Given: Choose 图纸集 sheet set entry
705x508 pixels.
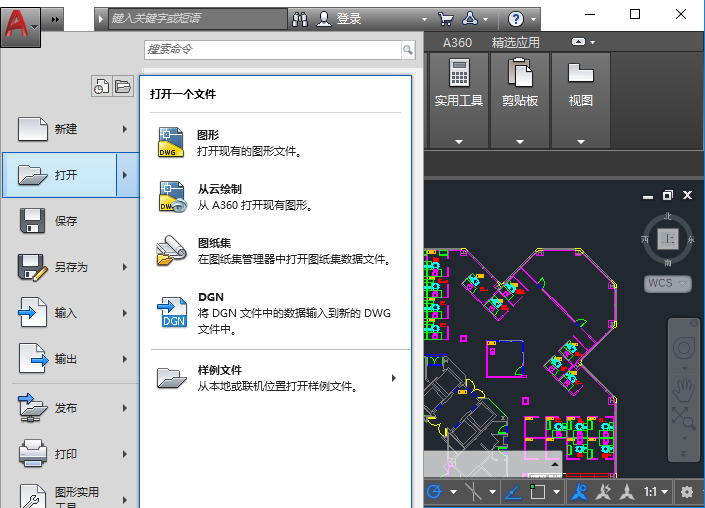Looking at the screenshot, I should pyautogui.click(x=275, y=251).
